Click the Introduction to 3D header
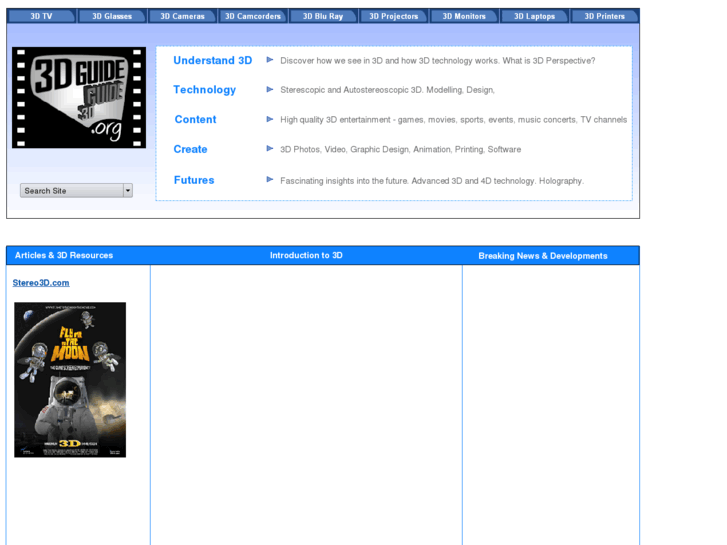This screenshot has width=727, height=545. point(306,255)
